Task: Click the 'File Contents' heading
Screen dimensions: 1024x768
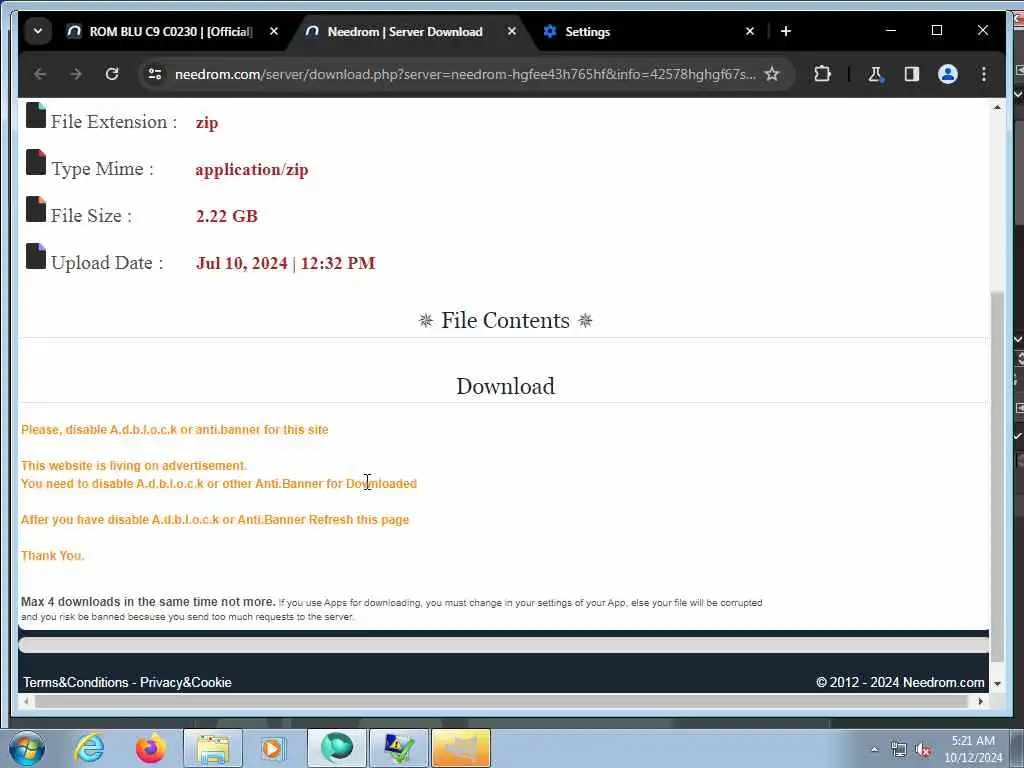Action: pos(505,321)
